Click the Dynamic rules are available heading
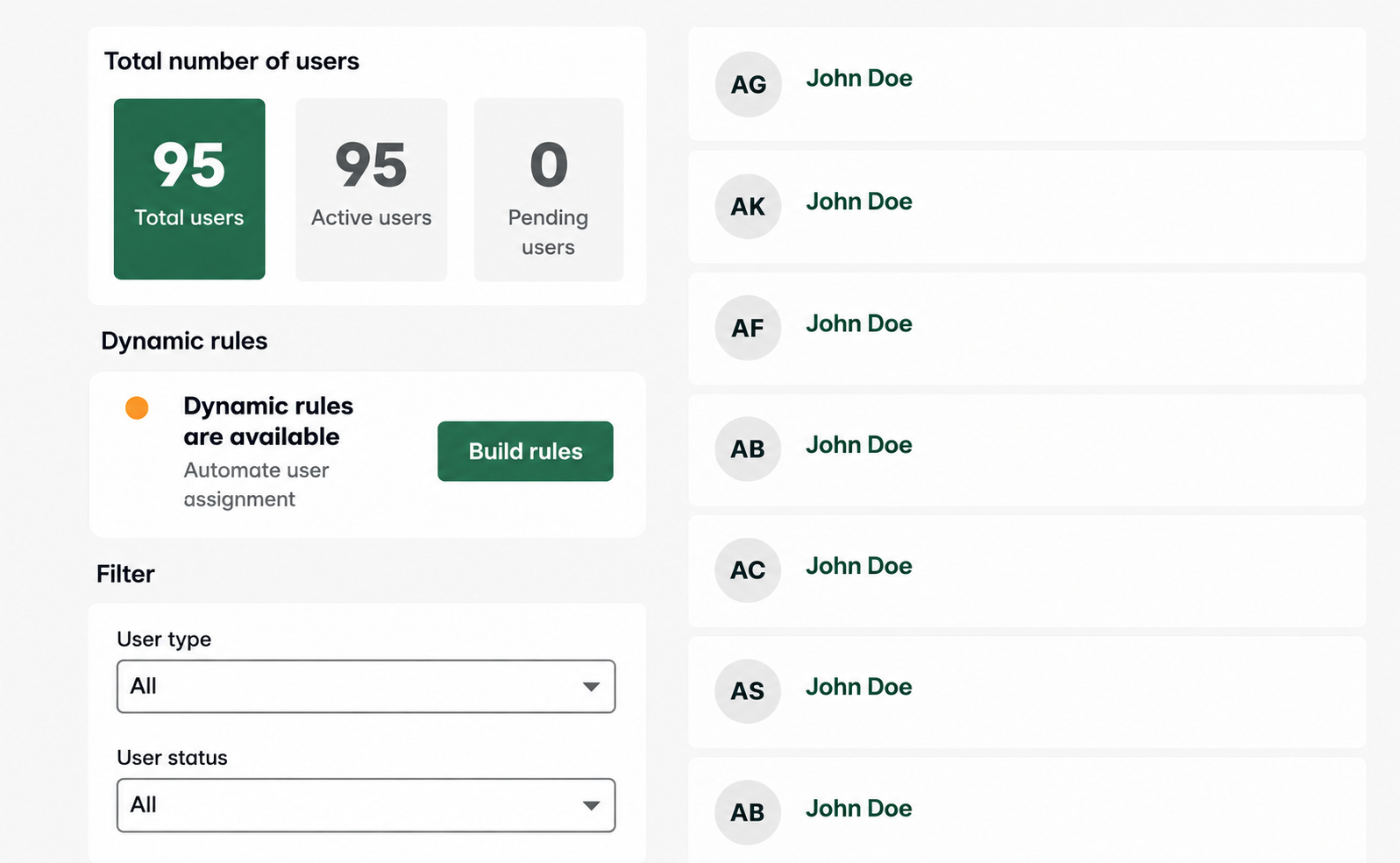 click(x=268, y=421)
